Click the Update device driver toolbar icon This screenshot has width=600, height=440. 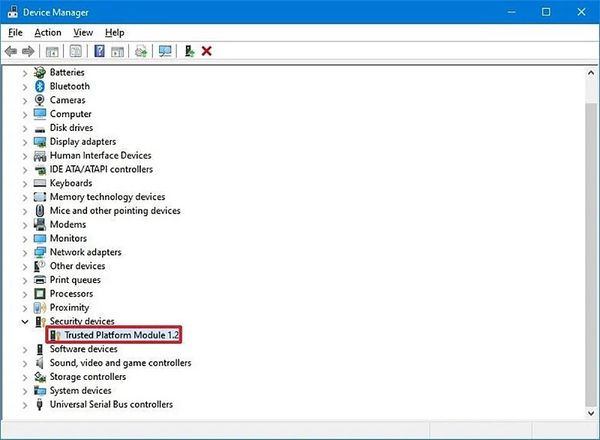[x=189, y=51]
